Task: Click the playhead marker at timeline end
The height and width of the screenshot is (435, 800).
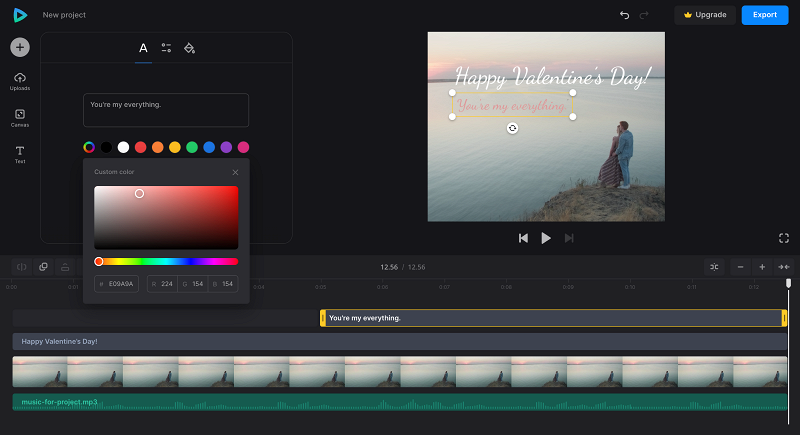Action: (788, 283)
